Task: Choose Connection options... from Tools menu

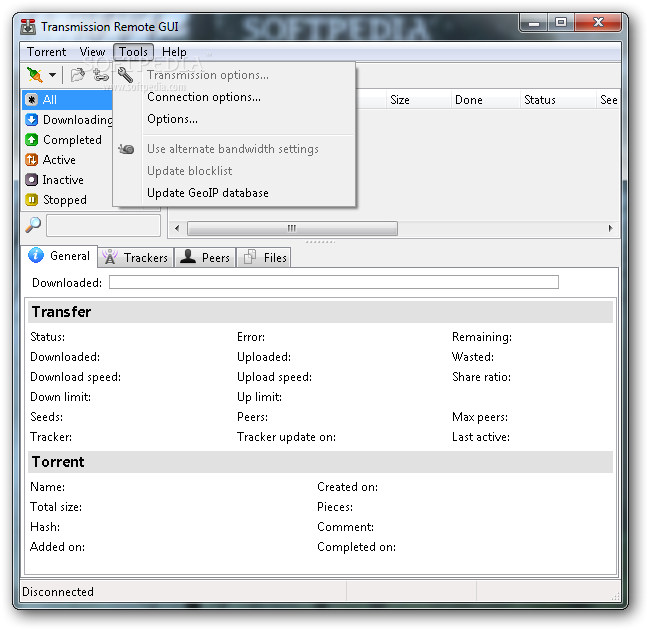Action: coord(234,97)
